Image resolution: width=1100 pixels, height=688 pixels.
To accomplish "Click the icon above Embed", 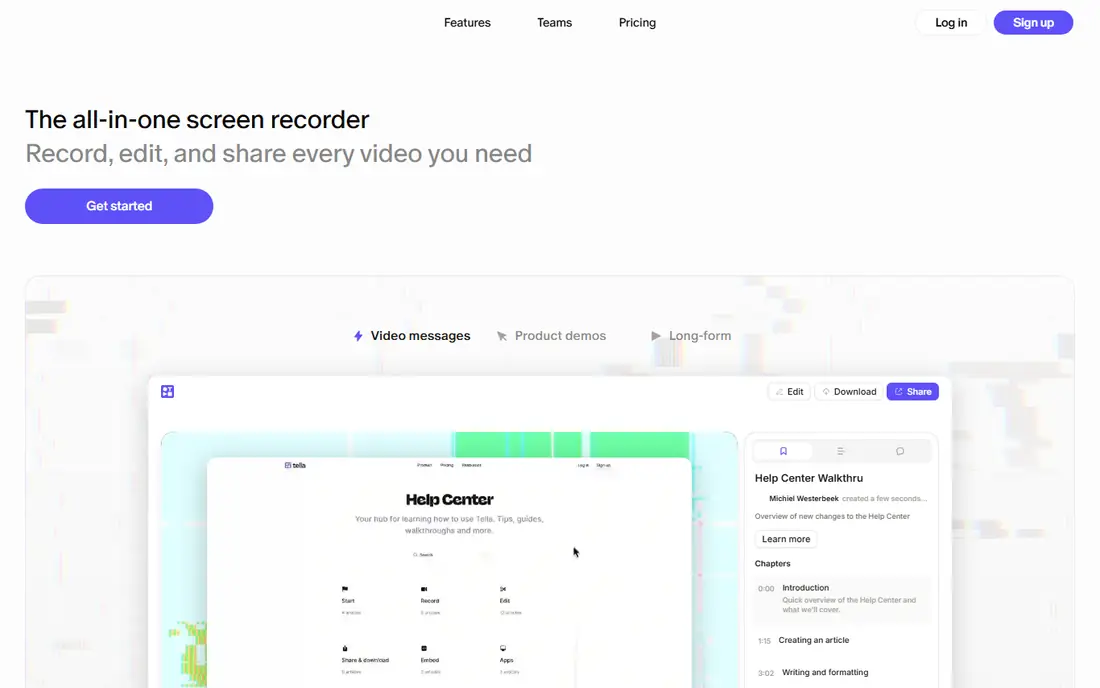I will [x=424, y=648].
